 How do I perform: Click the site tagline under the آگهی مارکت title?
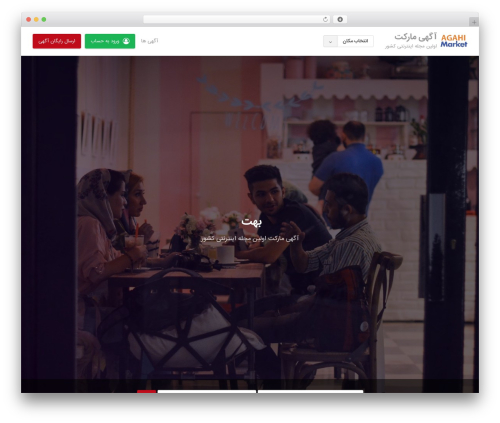pos(411,46)
